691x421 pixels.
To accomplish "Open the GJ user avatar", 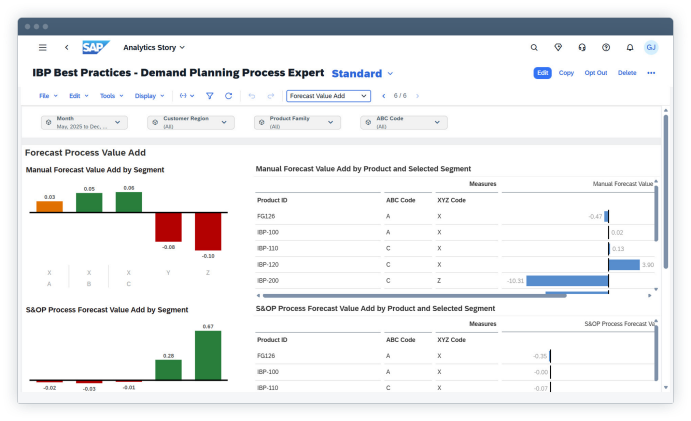I will point(651,47).
